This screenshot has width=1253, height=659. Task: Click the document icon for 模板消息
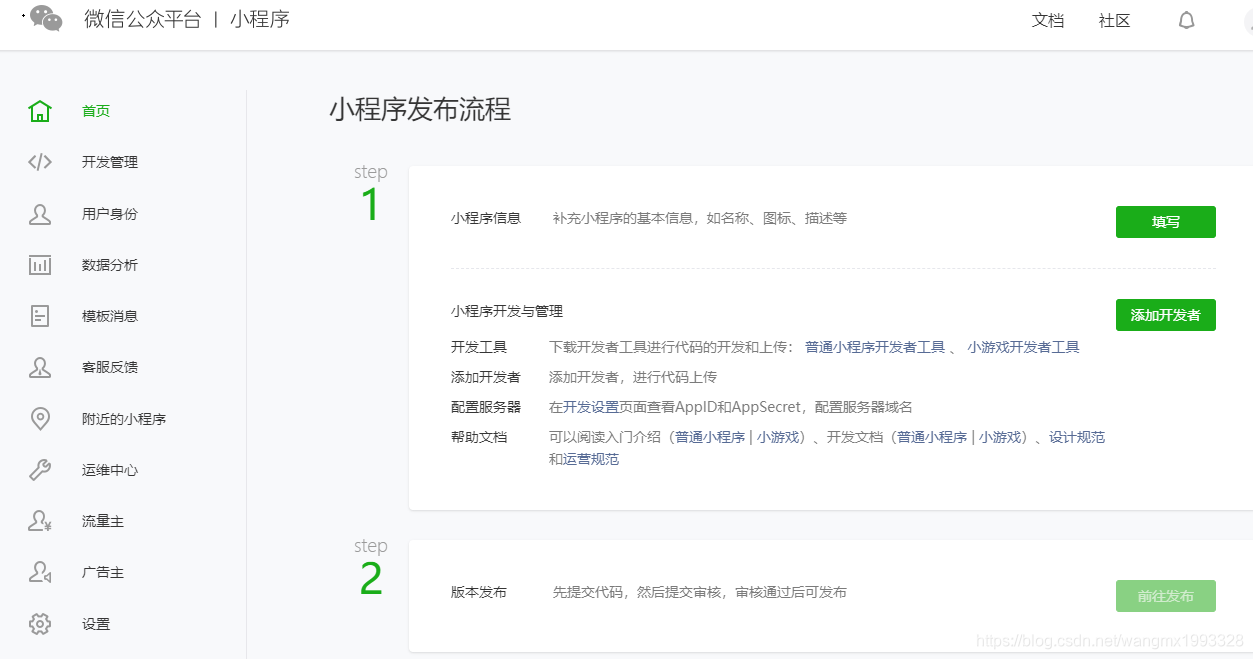[40, 316]
